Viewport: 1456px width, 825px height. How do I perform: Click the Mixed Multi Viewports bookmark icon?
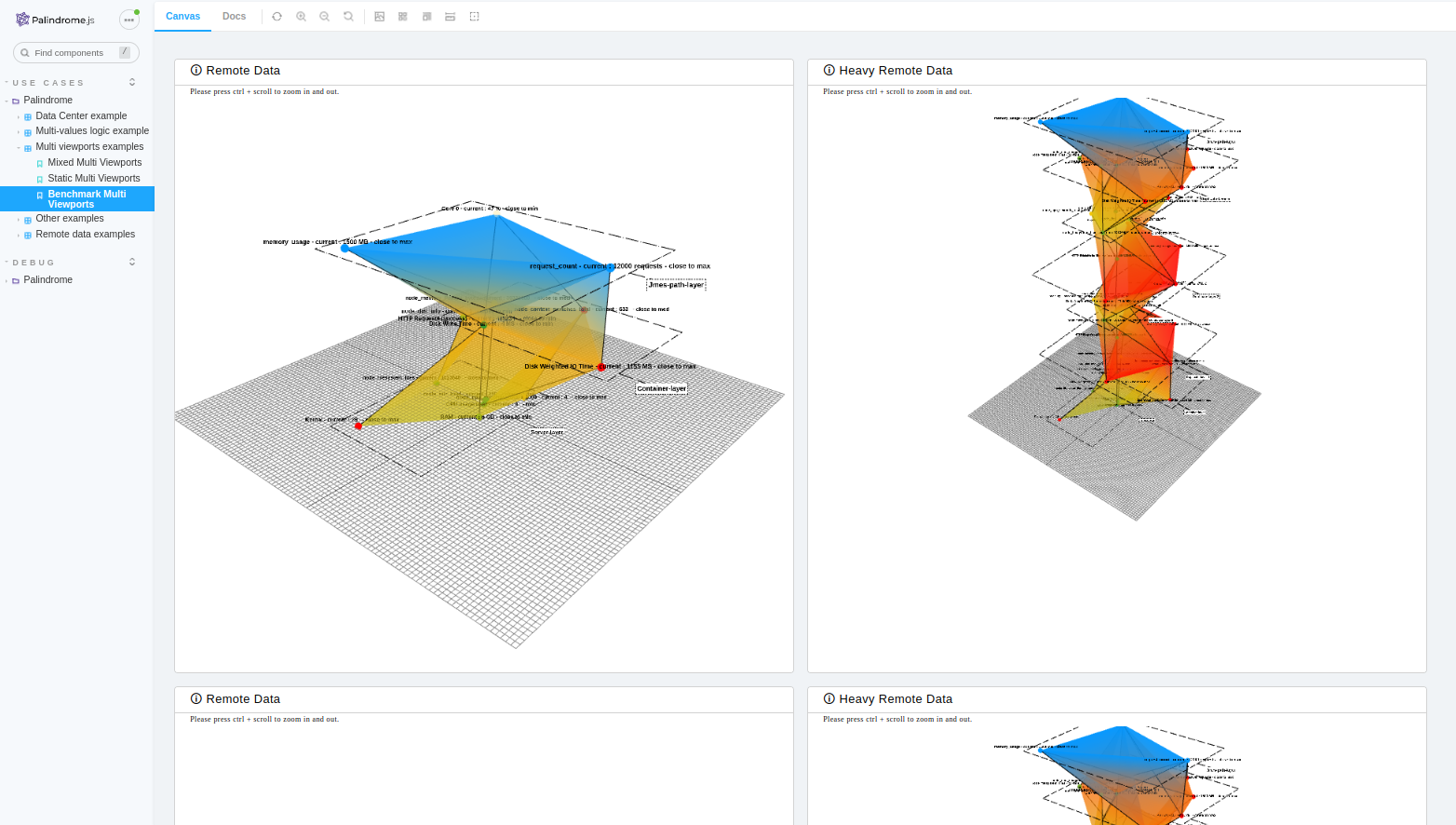pyautogui.click(x=40, y=164)
